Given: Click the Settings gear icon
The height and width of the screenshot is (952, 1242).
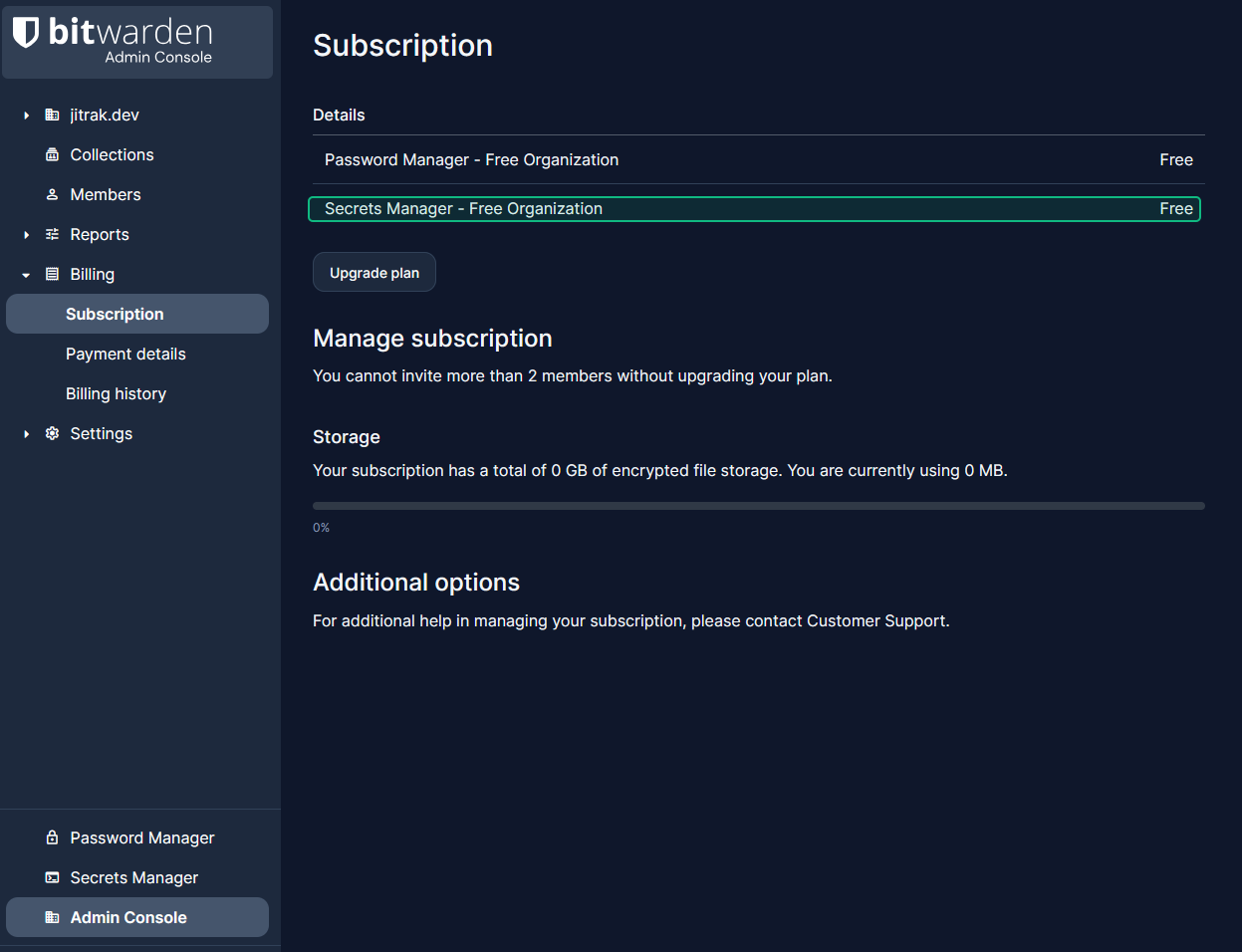Looking at the screenshot, I should point(52,434).
